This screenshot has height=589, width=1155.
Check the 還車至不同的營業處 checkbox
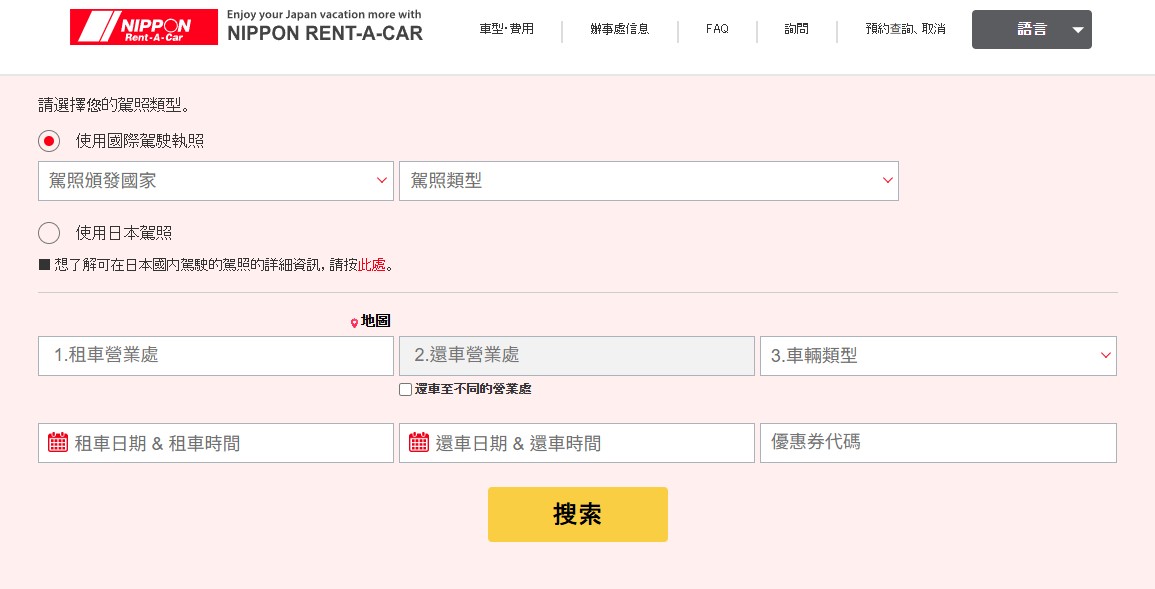[405, 389]
